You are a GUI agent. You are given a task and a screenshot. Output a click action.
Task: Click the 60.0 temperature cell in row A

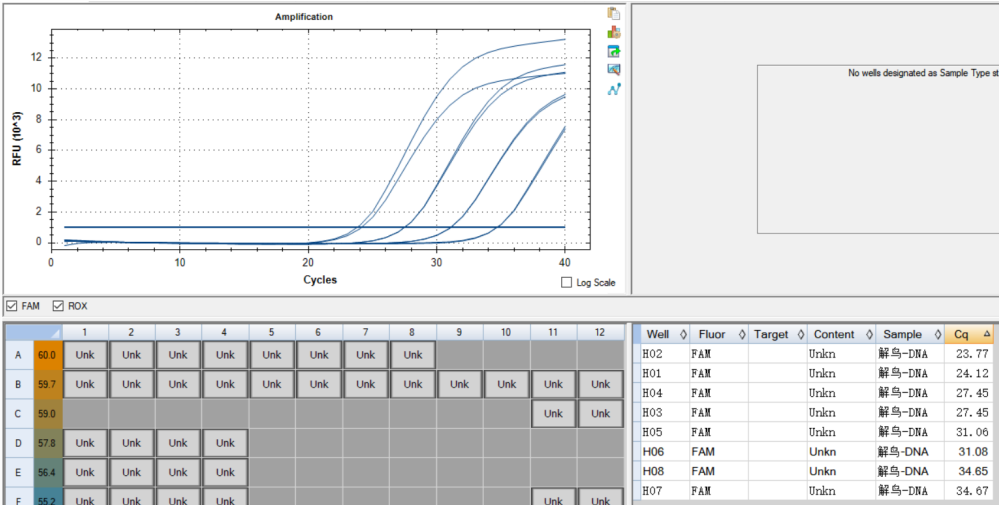click(x=48, y=355)
